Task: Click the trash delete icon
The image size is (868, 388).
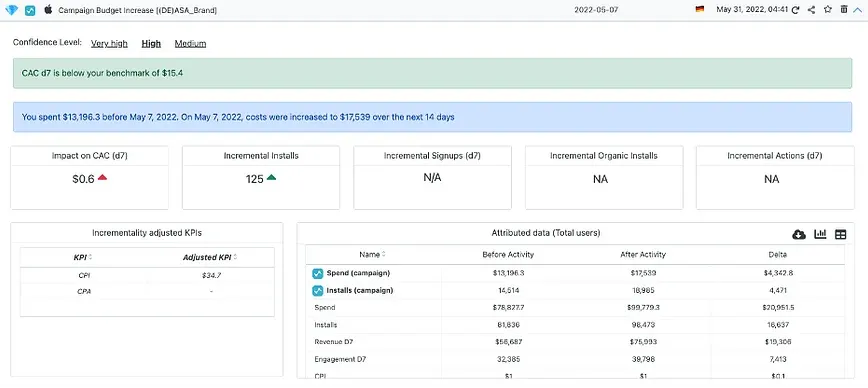Action: [x=844, y=9]
